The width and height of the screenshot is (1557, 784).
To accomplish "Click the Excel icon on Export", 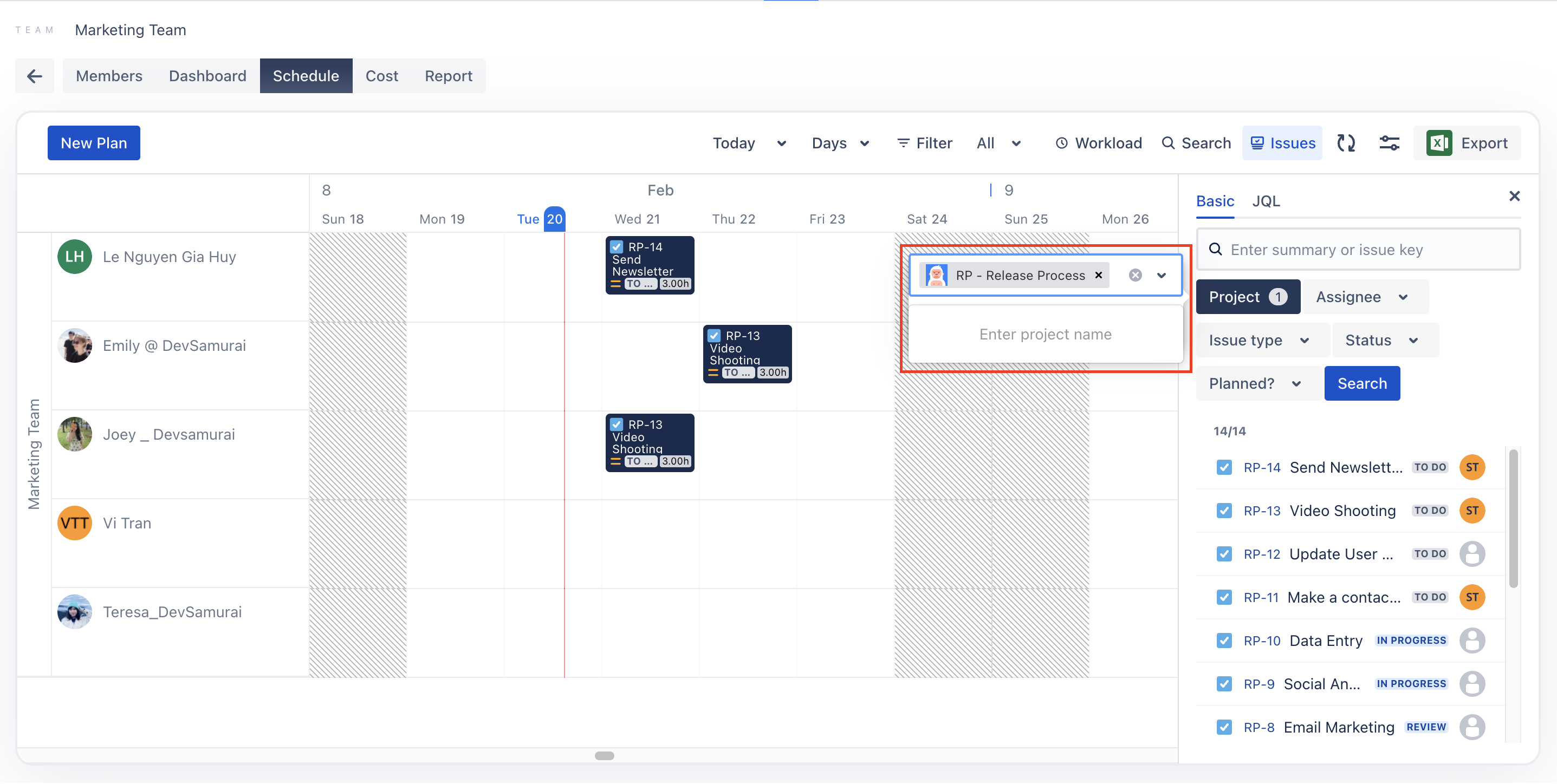I will [1438, 143].
